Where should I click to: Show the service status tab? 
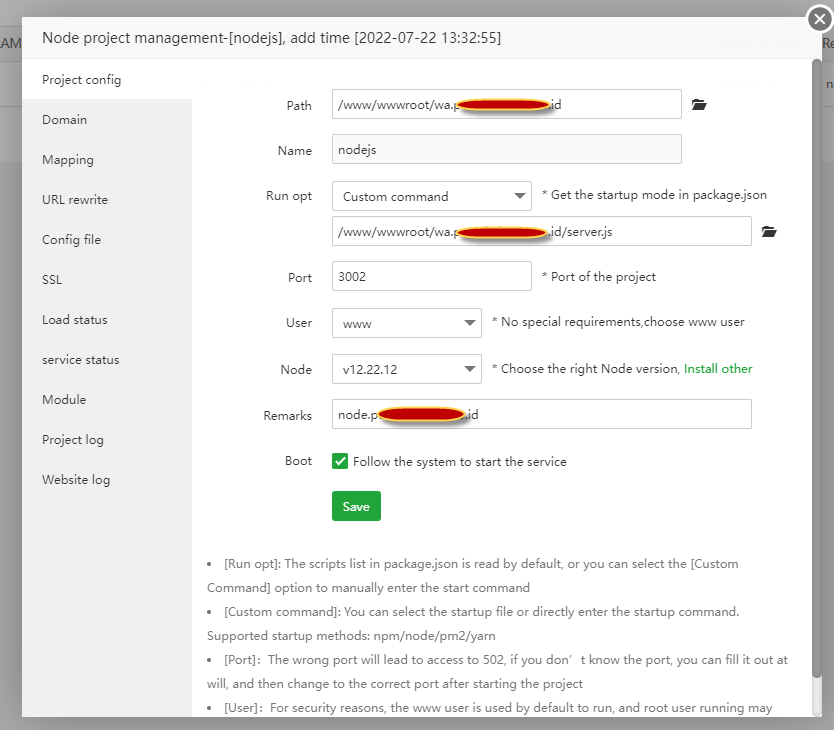pyautogui.click(x=80, y=360)
